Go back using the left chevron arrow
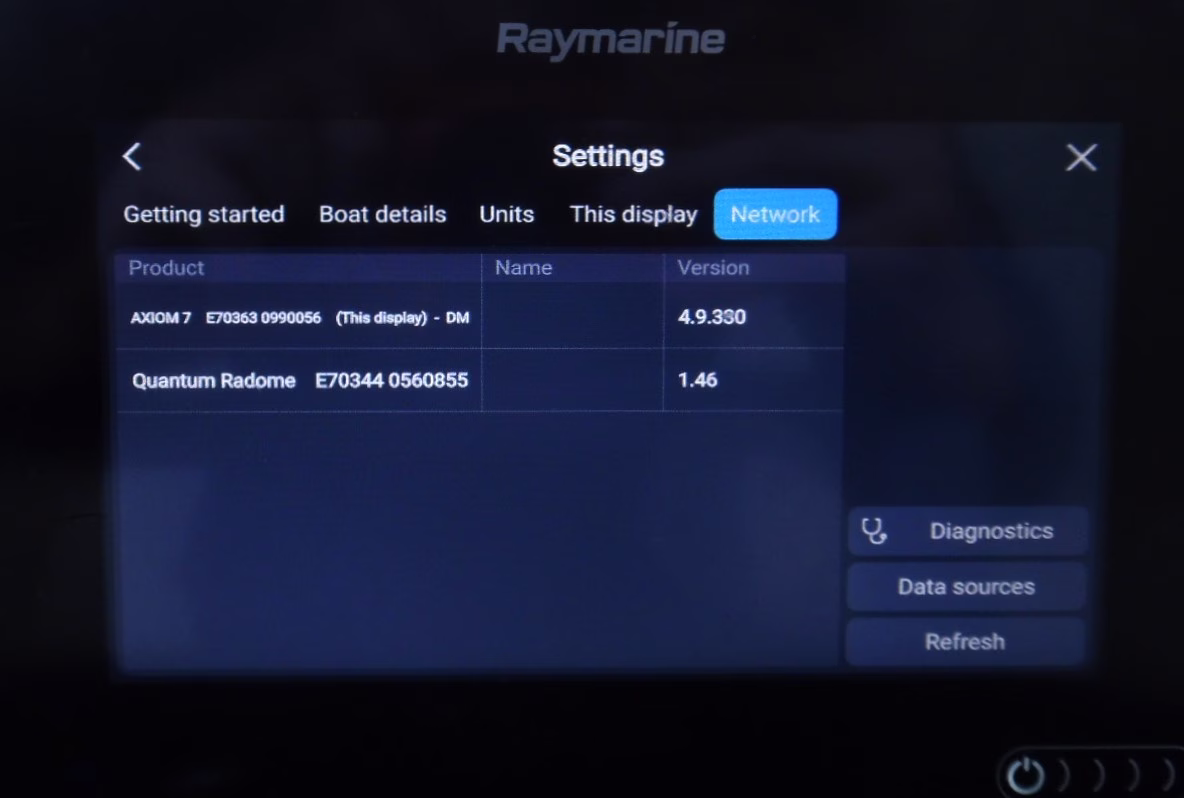The width and height of the screenshot is (1184, 798). click(x=132, y=157)
